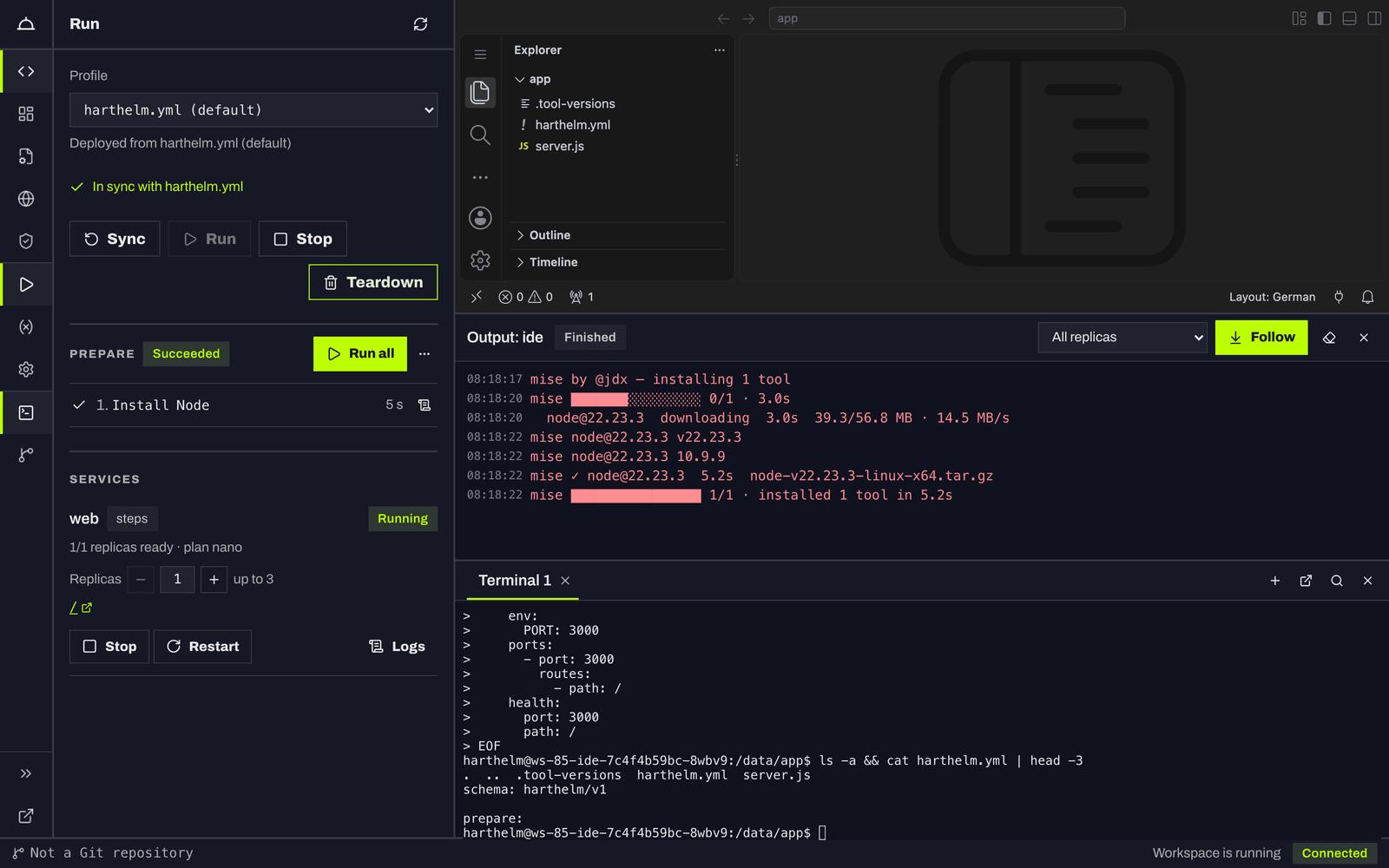Open the git branch icon in left sidebar
Viewport: 1389px width, 868px height.
(26, 454)
